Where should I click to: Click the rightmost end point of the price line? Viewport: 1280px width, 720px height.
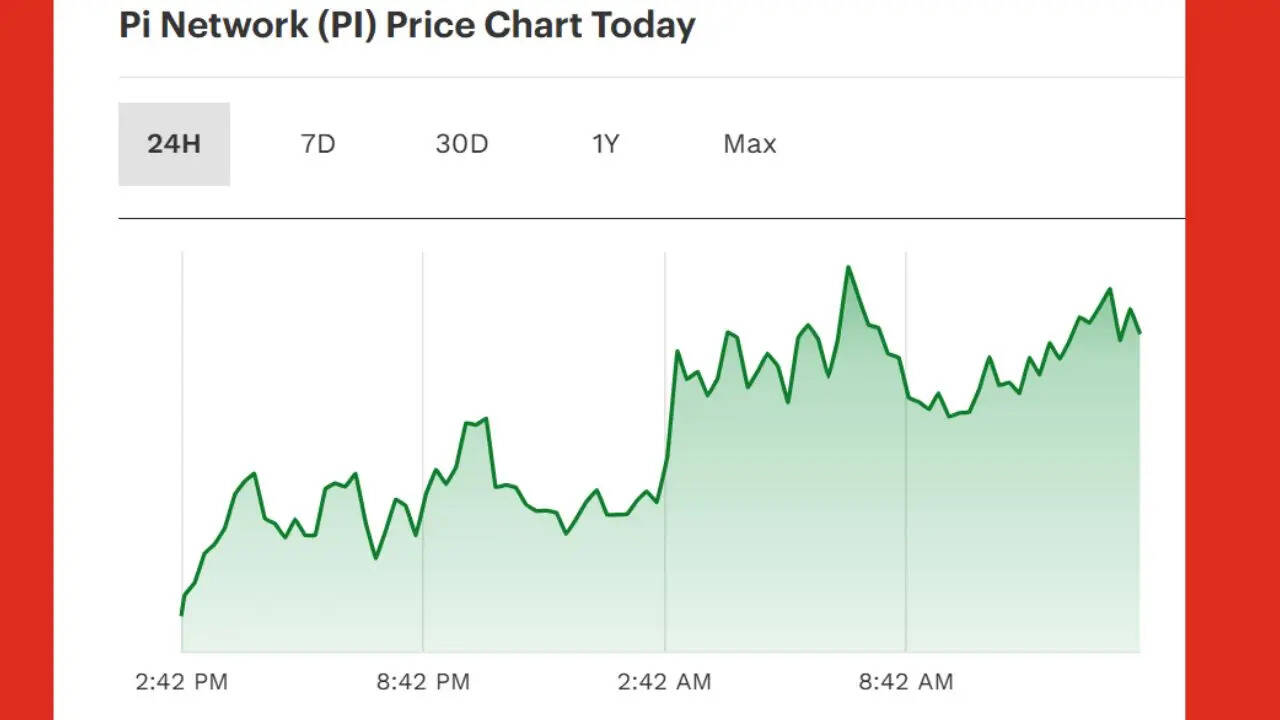[x=1140, y=332]
